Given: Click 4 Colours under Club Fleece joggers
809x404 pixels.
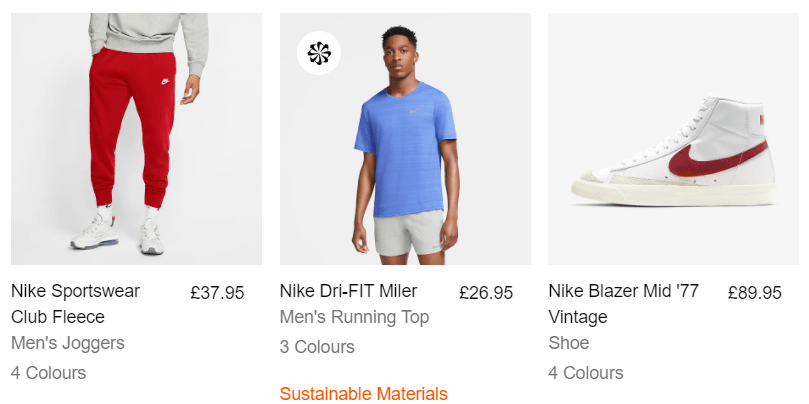Looking at the screenshot, I should pyautogui.click(x=48, y=373).
